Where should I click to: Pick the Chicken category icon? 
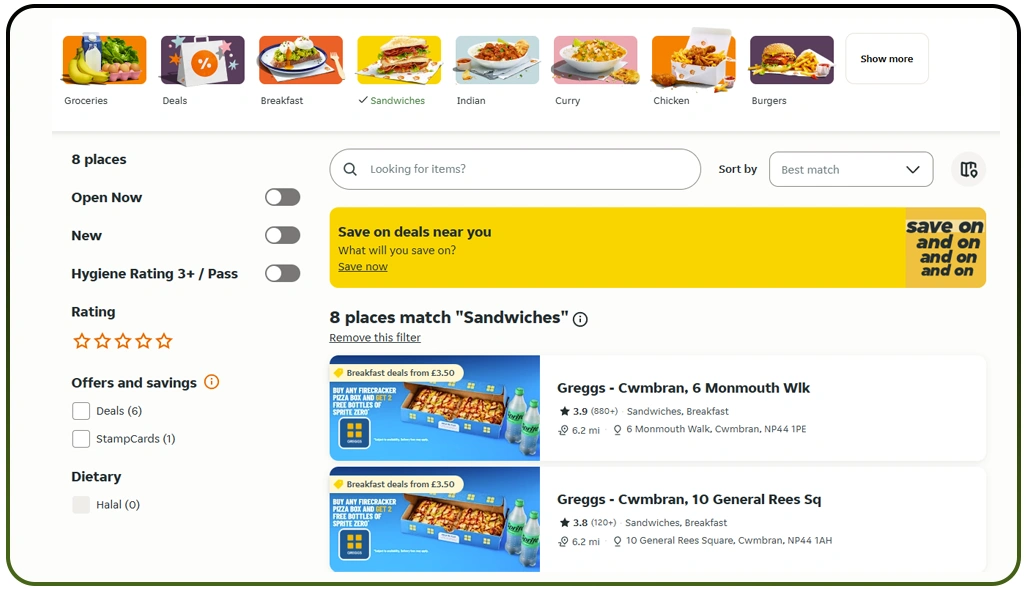[693, 60]
